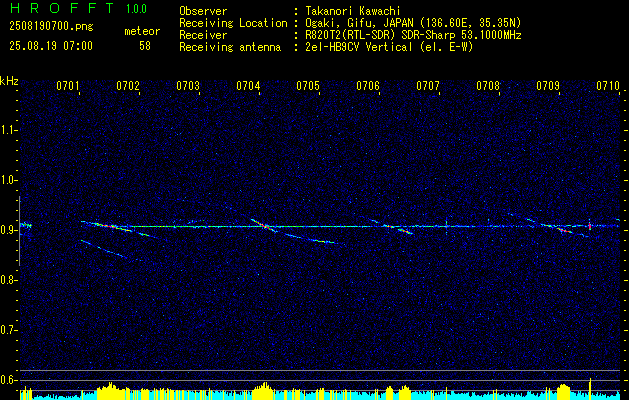Select the 0.6 frequency axis label

(8, 380)
